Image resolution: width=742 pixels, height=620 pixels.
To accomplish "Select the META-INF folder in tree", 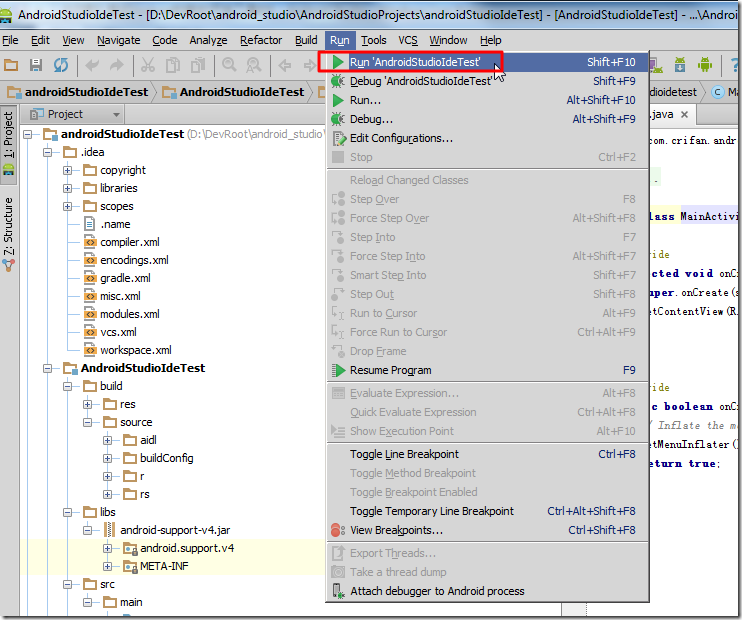I will tap(164, 566).
